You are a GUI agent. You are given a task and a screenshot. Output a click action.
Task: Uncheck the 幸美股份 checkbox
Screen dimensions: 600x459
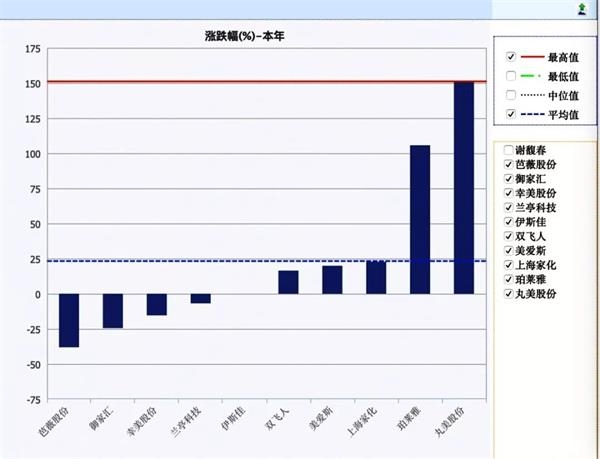[509, 193]
